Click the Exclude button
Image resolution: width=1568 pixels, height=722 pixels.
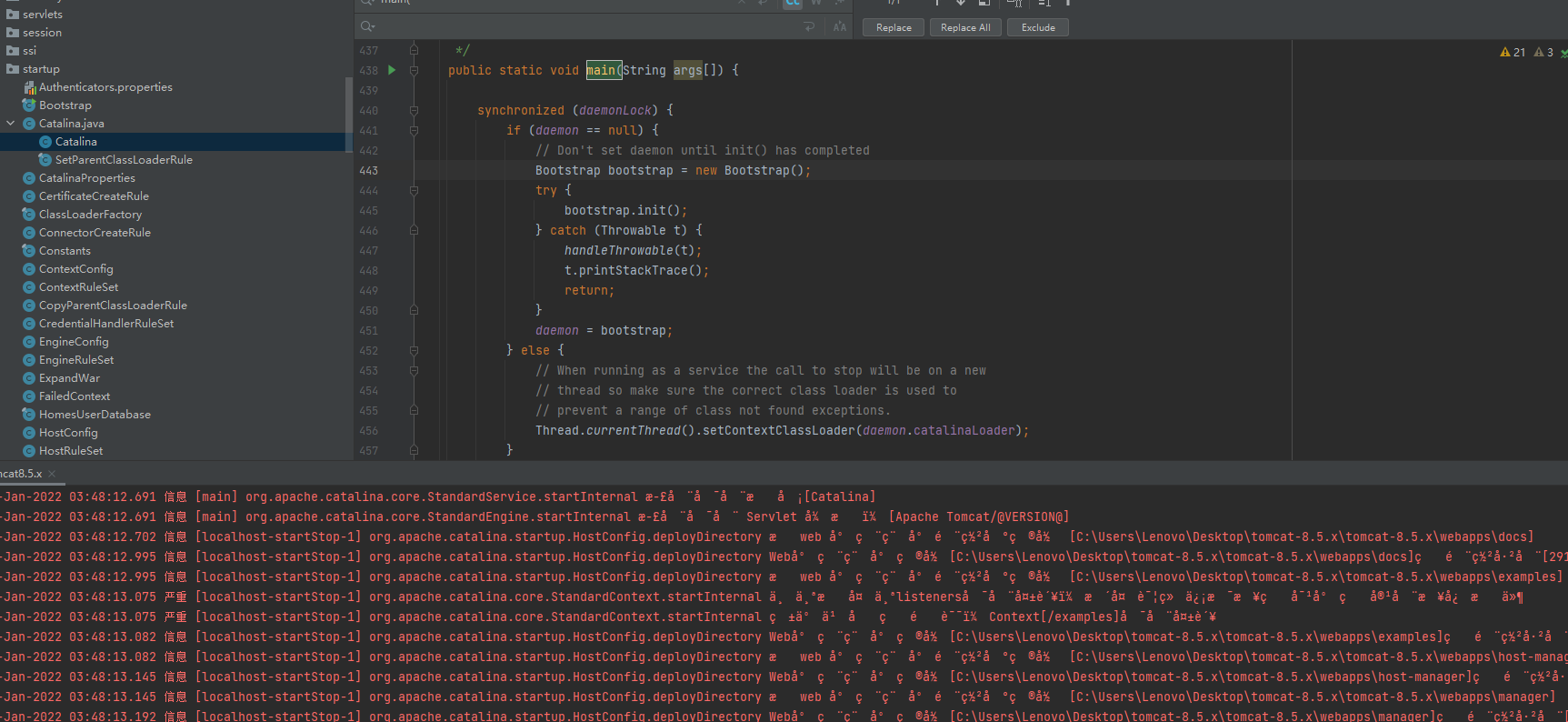click(1038, 27)
